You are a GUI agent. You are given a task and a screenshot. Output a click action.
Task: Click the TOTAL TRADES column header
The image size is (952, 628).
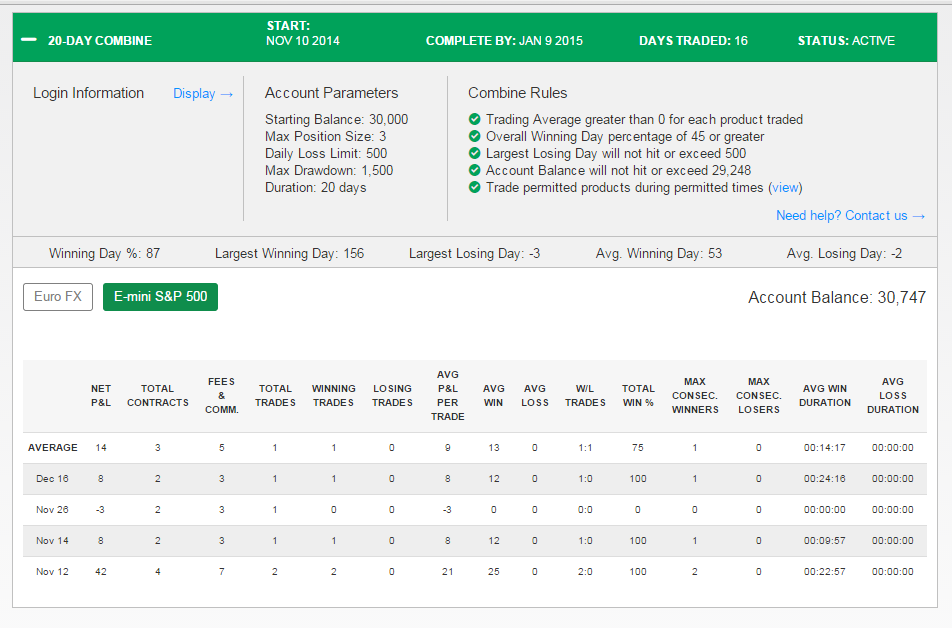pyautogui.click(x=275, y=395)
